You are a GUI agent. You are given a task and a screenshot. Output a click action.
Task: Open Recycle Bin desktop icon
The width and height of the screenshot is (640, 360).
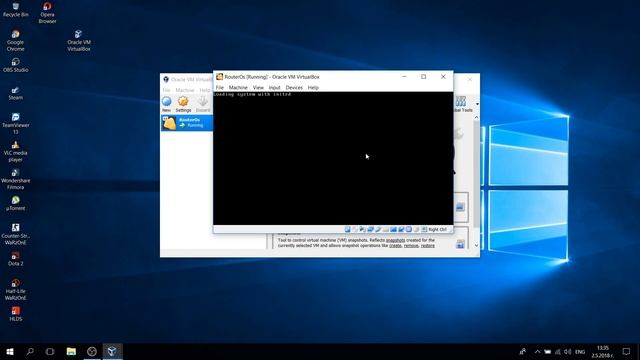[16, 10]
